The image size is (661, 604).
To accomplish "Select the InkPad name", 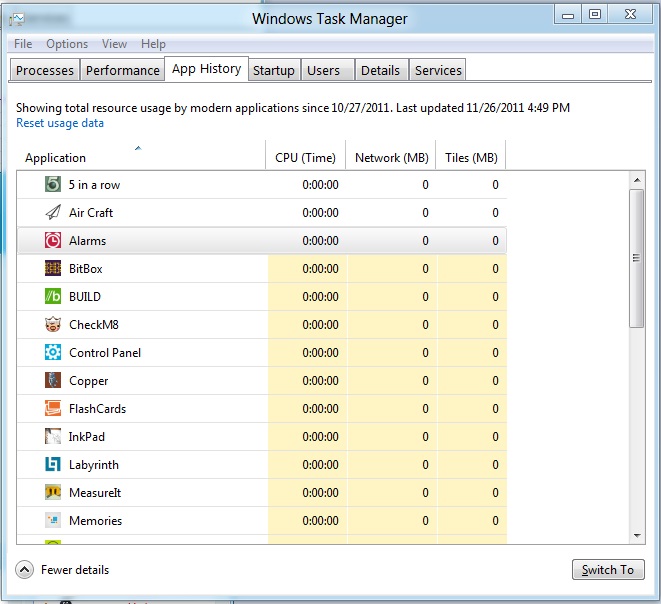I will pyautogui.click(x=87, y=437).
